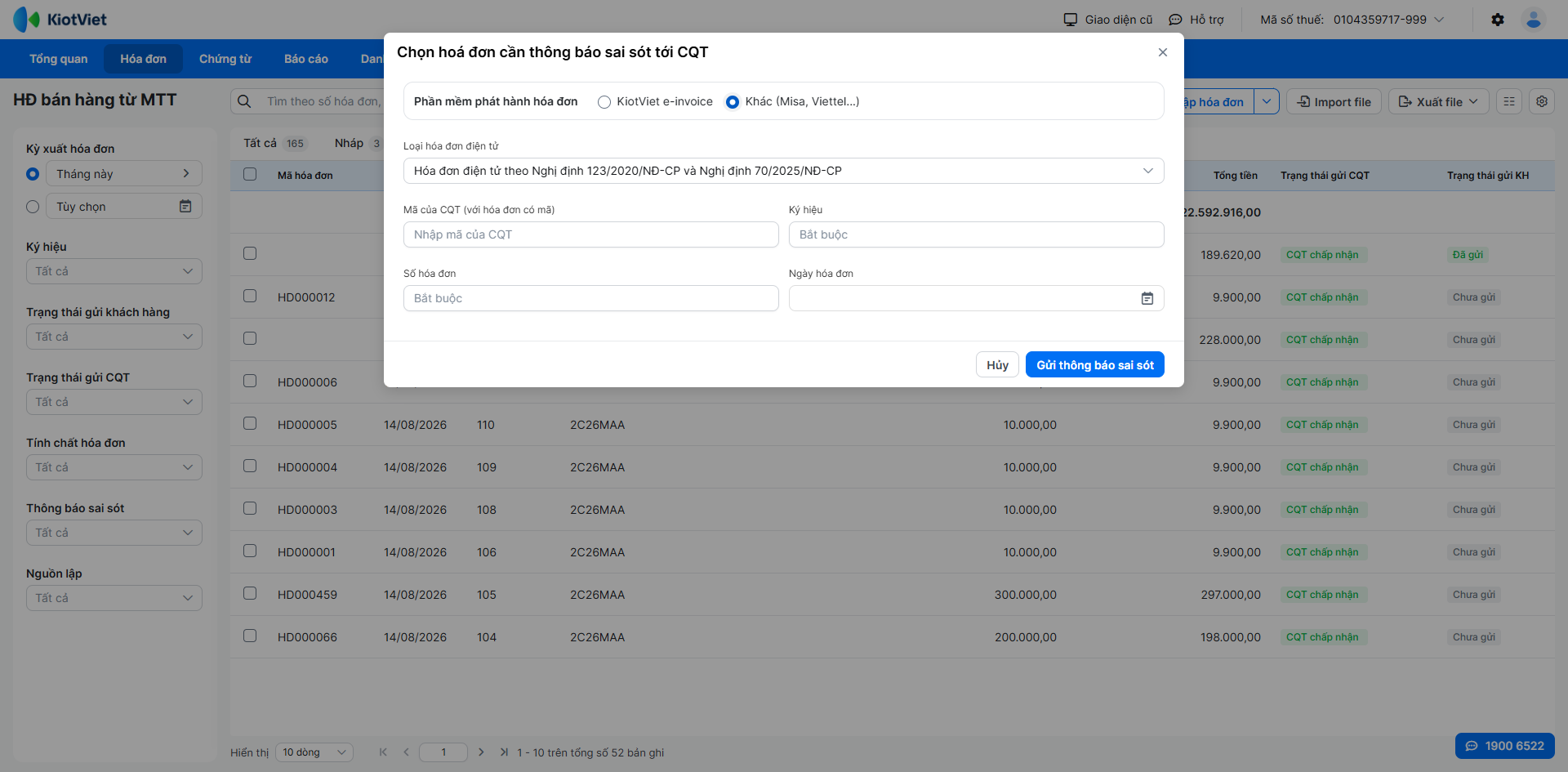Screen dimensions: 1568x772
Task: Click the Lập hóa đơn button
Action: 1218,101
